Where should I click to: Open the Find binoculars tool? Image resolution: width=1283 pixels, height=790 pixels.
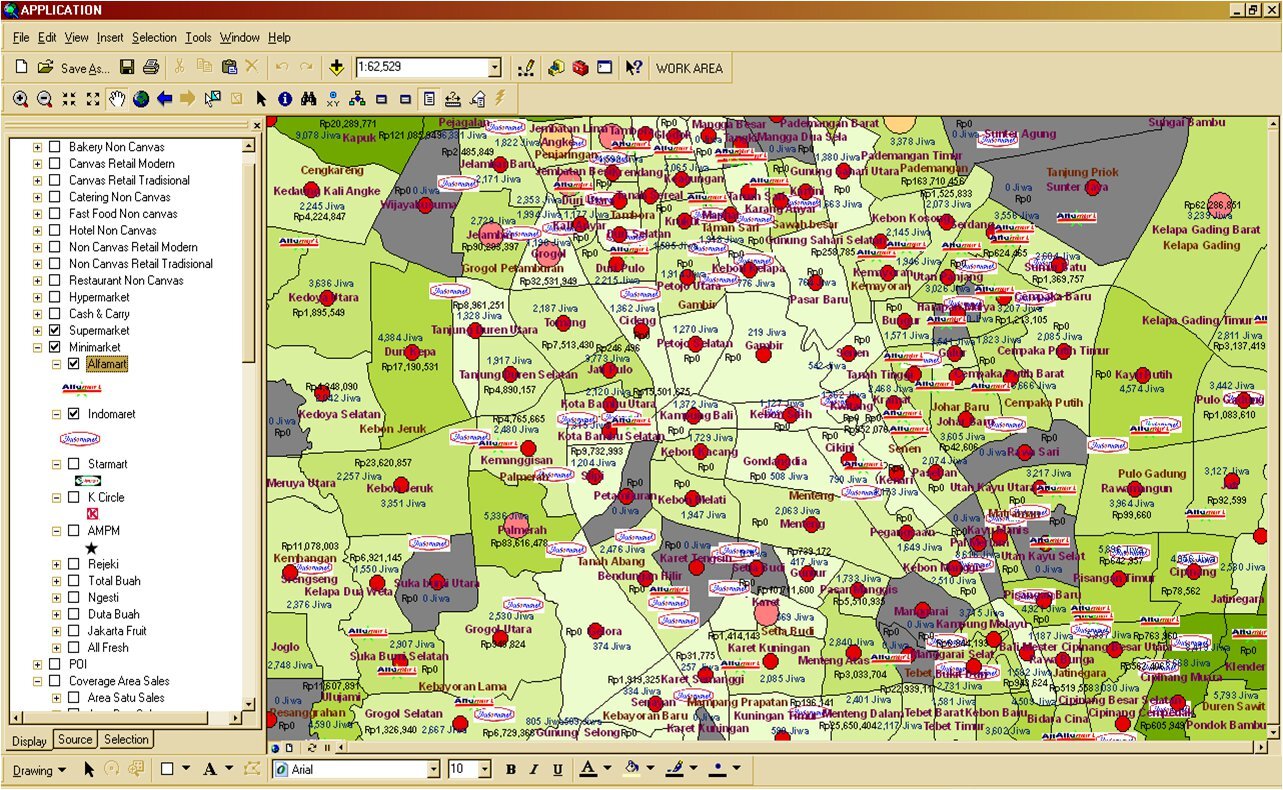(x=309, y=99)
